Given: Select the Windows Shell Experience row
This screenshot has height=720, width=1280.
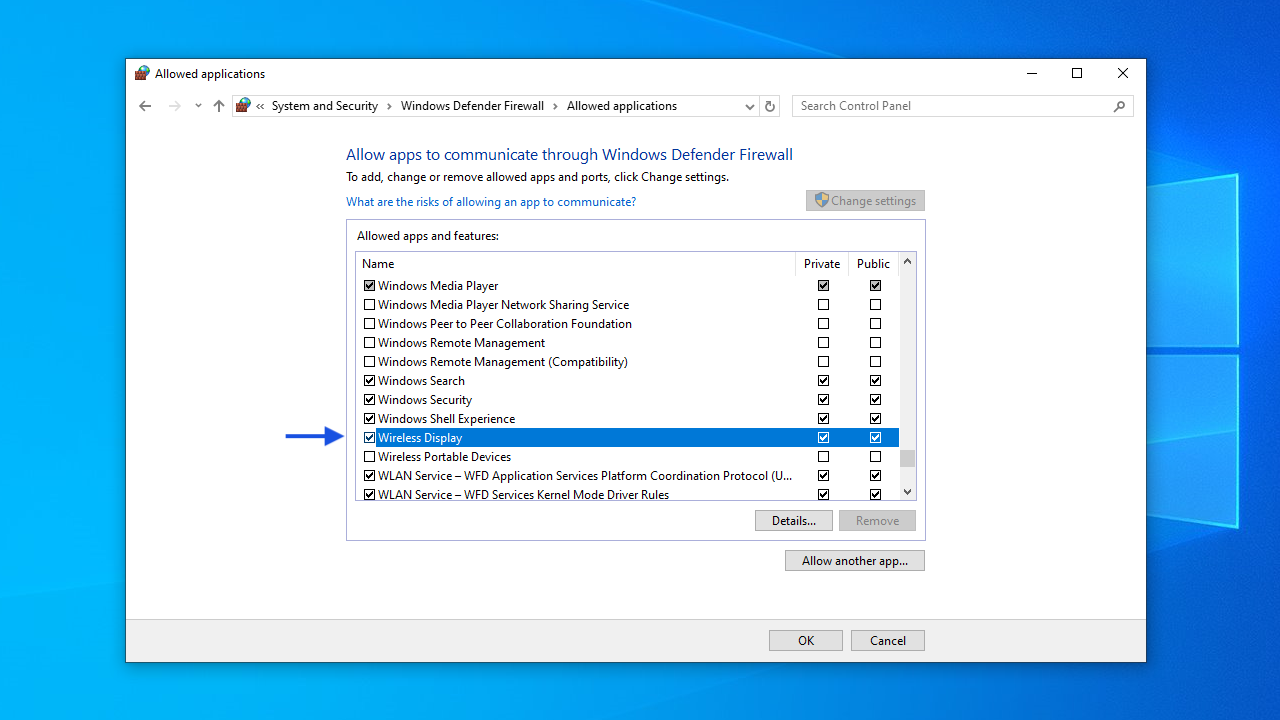Looking at the screenshot, I should pos(628,419).
